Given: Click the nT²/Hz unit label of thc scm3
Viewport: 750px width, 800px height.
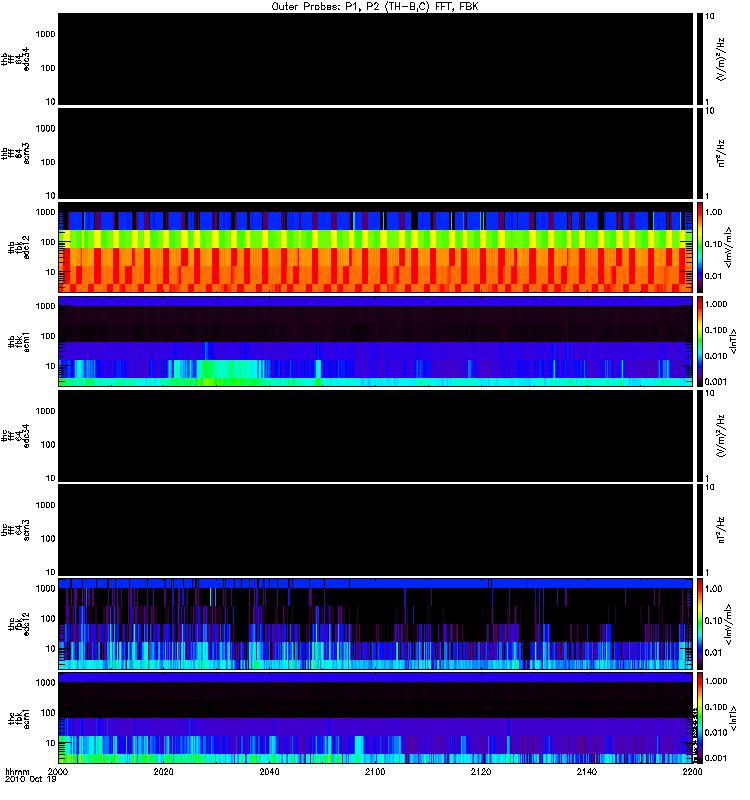Looking at the screenshot, I should [x=721, y=530].
